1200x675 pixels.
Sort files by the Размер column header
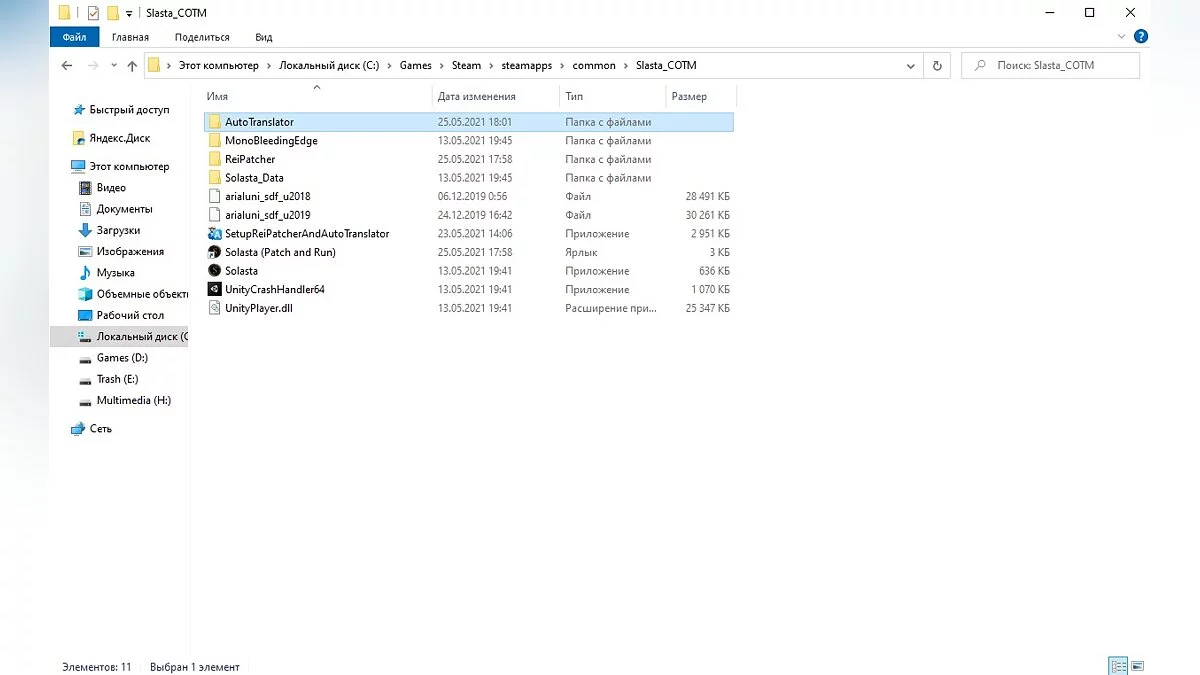(x=690, y=97)
